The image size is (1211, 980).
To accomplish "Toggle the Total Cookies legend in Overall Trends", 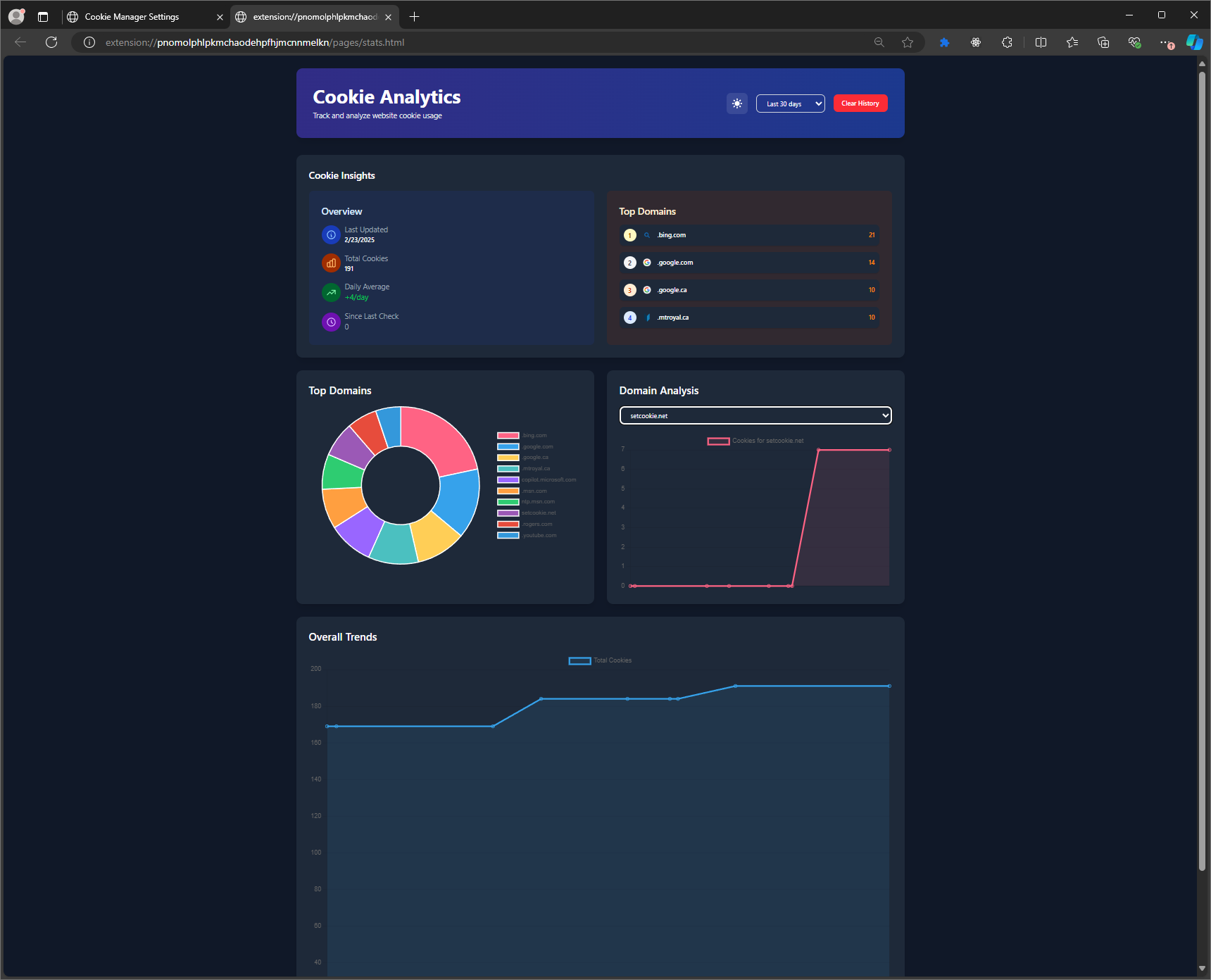I will (600, 660).
